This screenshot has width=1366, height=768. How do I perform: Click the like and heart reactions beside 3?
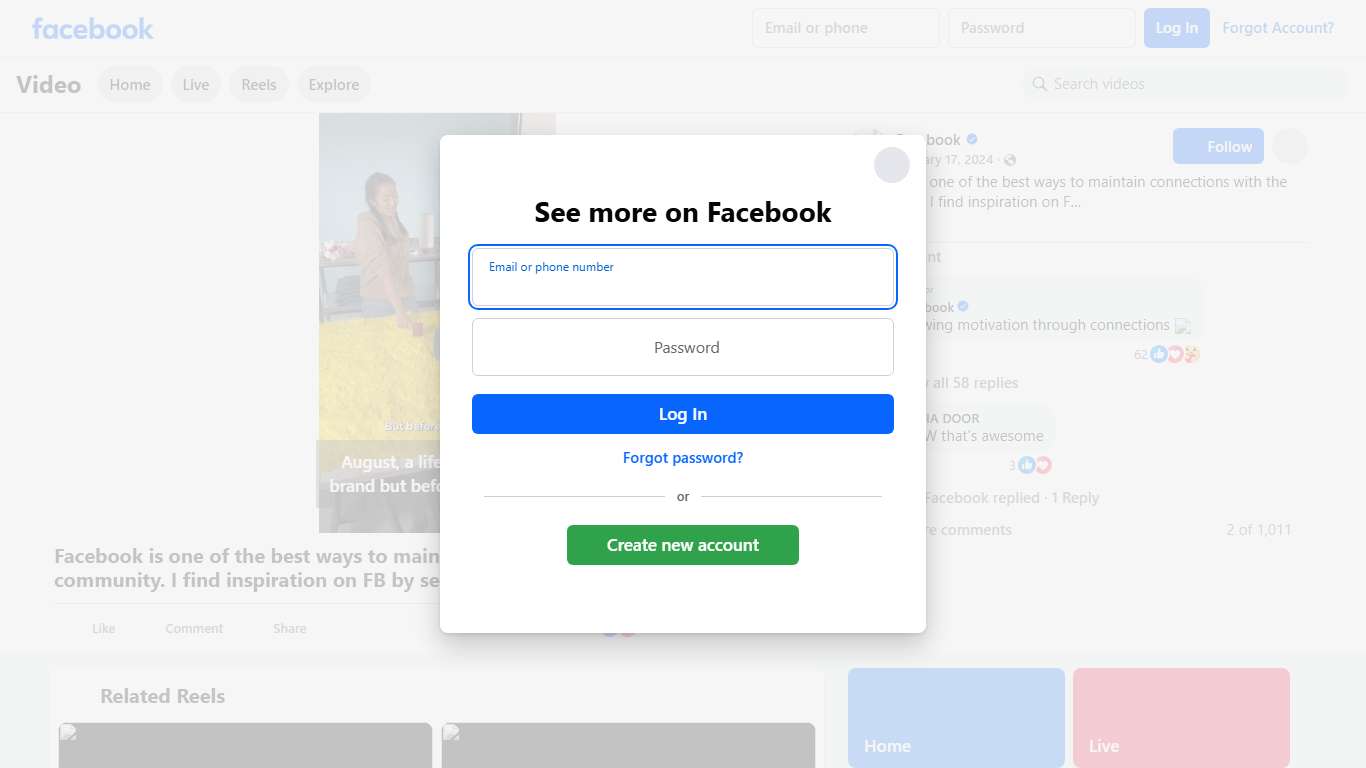(1035, 465)
